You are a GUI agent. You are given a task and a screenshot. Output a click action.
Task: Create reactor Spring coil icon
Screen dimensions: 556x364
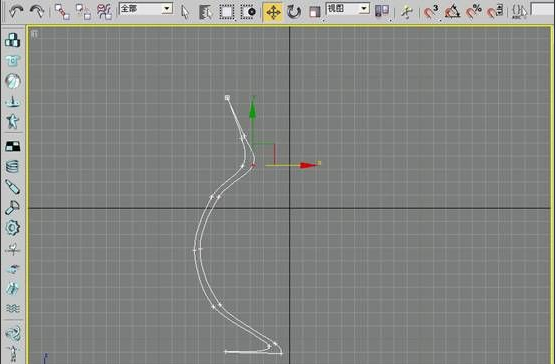[x=12, y=167]
